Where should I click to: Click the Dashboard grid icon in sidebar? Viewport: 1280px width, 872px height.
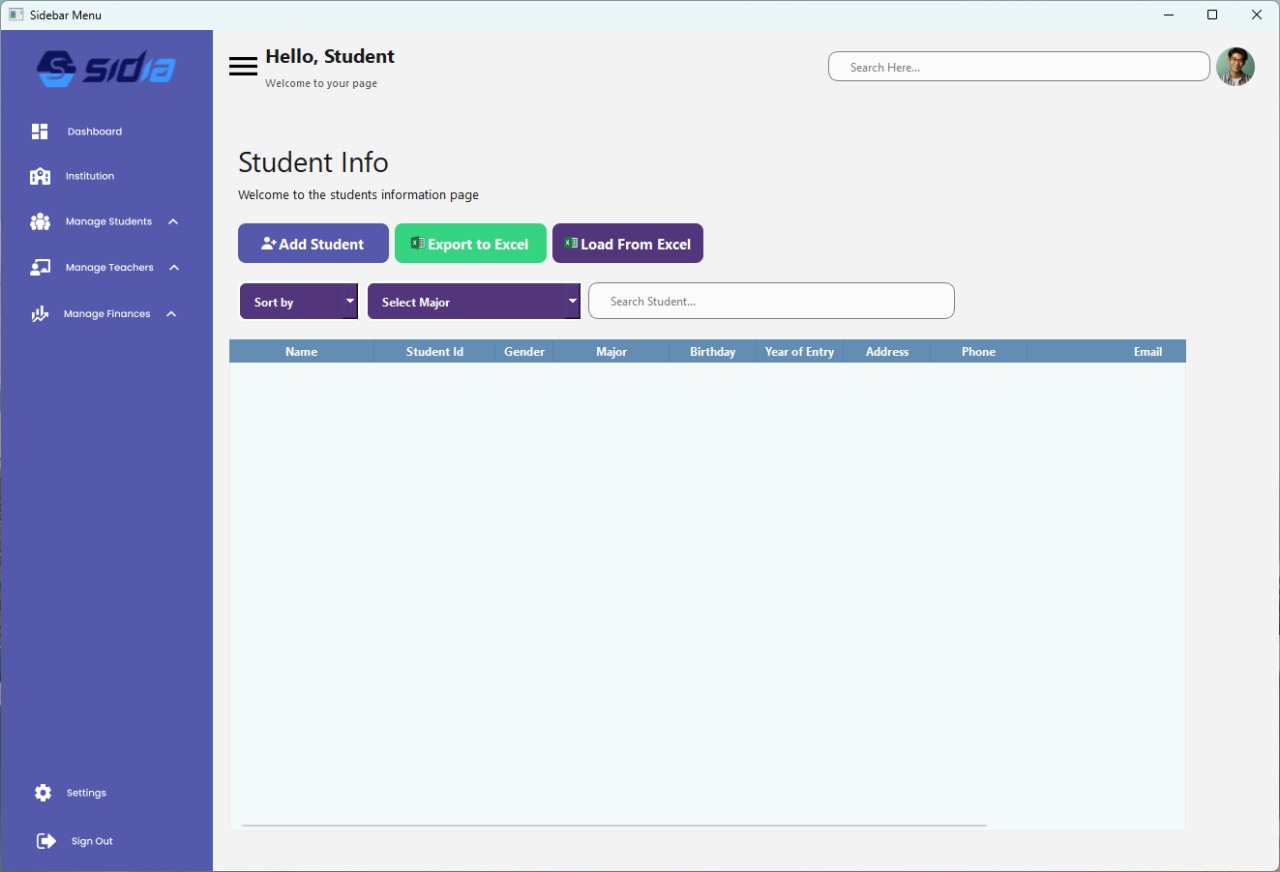point(40,131)
